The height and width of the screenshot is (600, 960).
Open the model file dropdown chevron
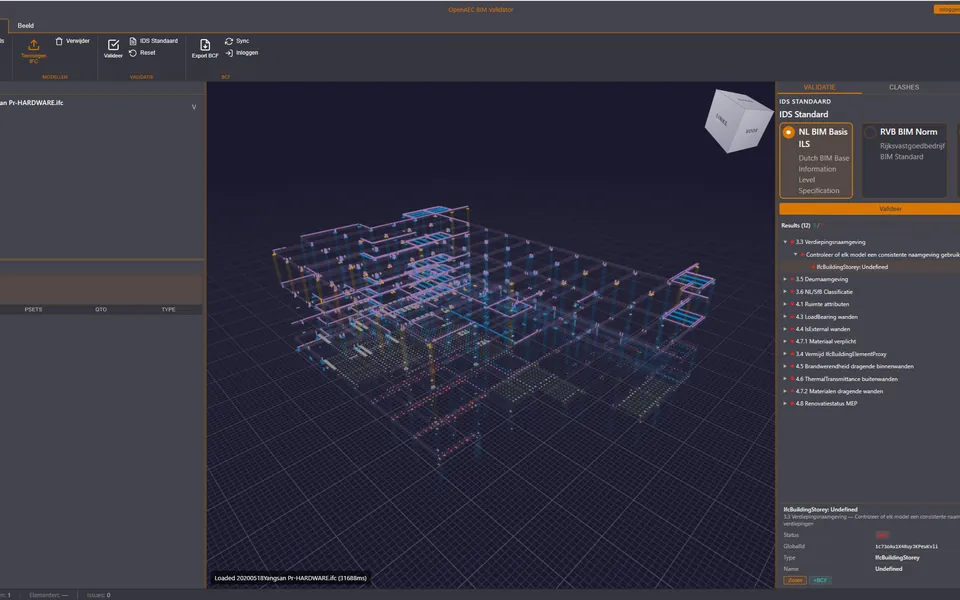click(194, 107)
